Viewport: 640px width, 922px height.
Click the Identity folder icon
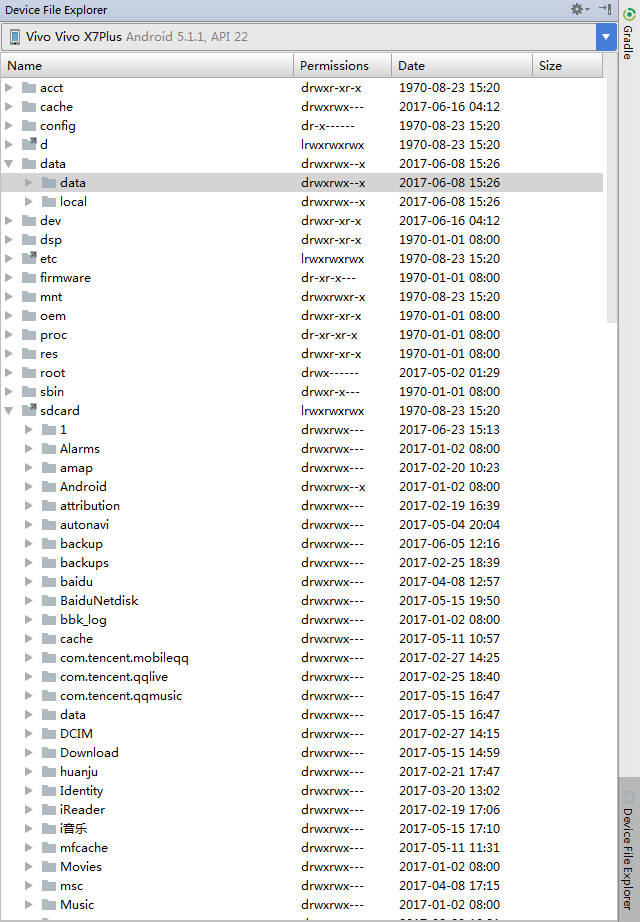(x=49, y=790)
